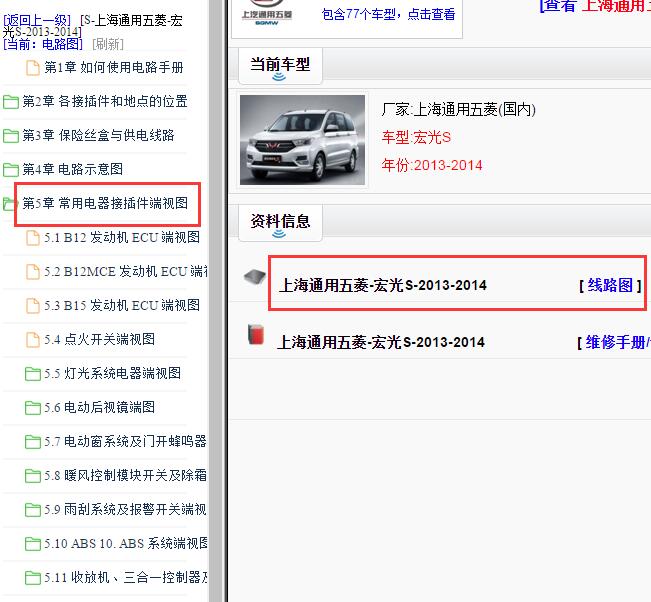Click the 宏光S car thumbnail image
Image resolution: width=651 pixels, height=602 pixels.
(302, 140)
